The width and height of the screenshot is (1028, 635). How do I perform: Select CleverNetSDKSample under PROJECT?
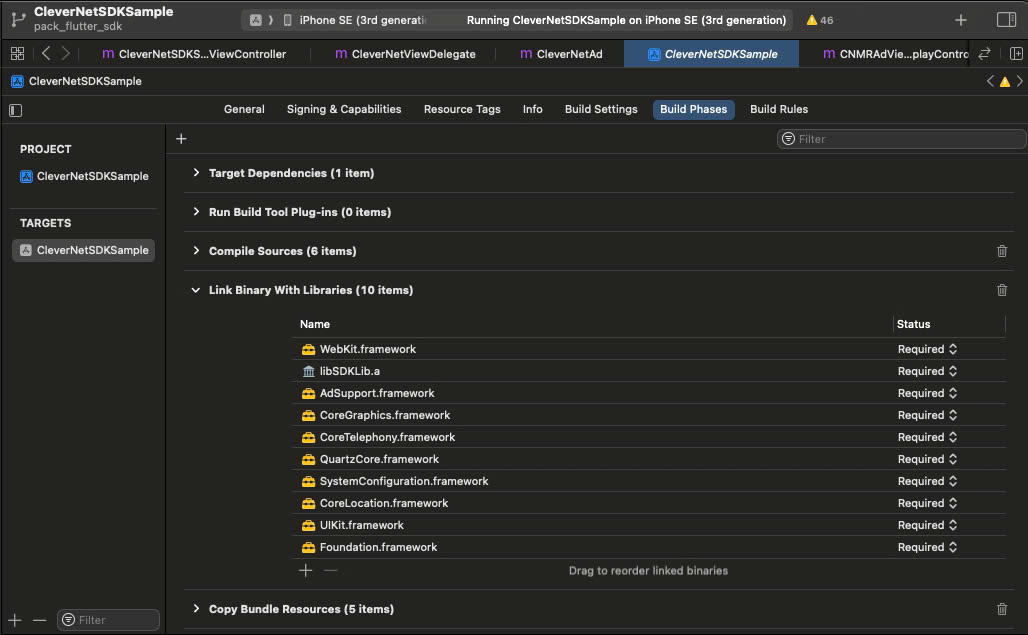coord(84,176)
